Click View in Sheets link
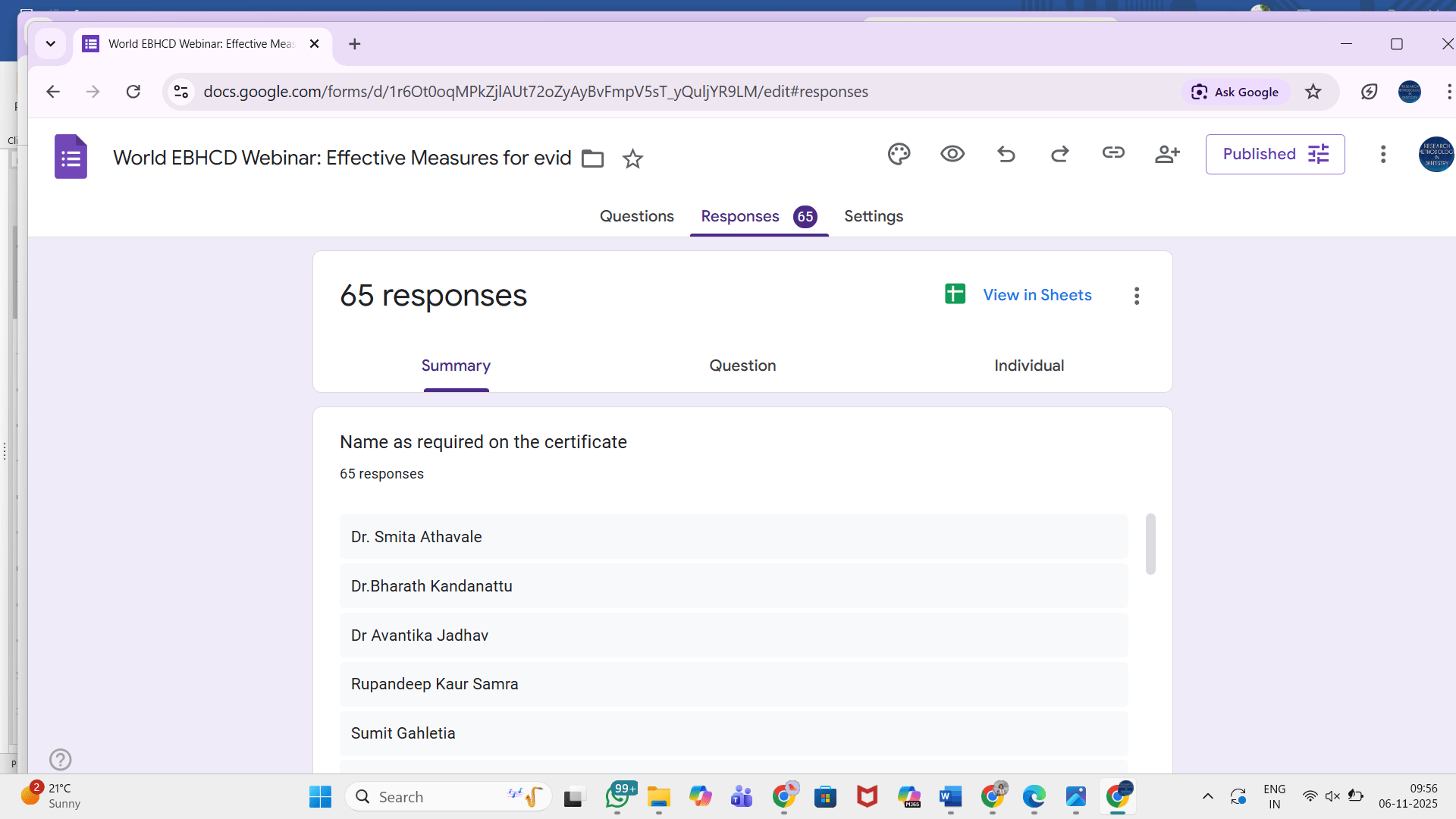 coord(1037,295)
